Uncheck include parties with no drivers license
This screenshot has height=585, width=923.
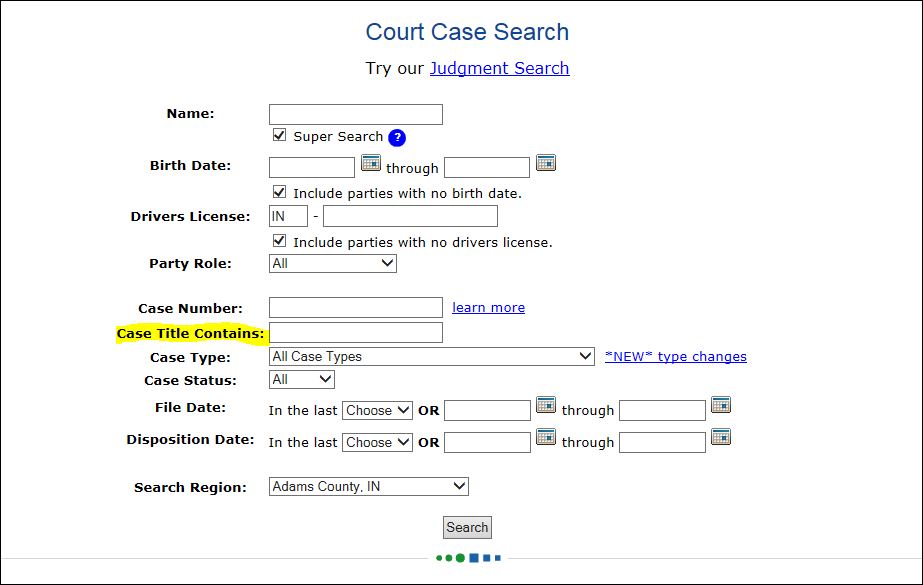coord(278,241)
